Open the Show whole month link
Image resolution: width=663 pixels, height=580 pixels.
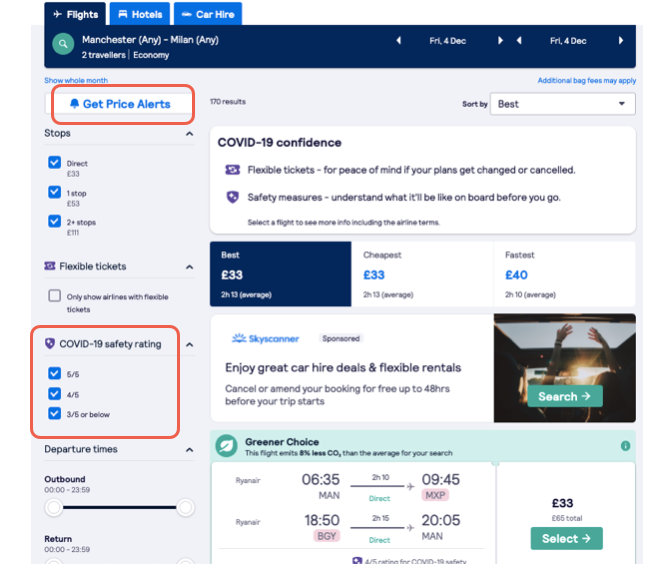pyautogui.click(x=76, y=80)
